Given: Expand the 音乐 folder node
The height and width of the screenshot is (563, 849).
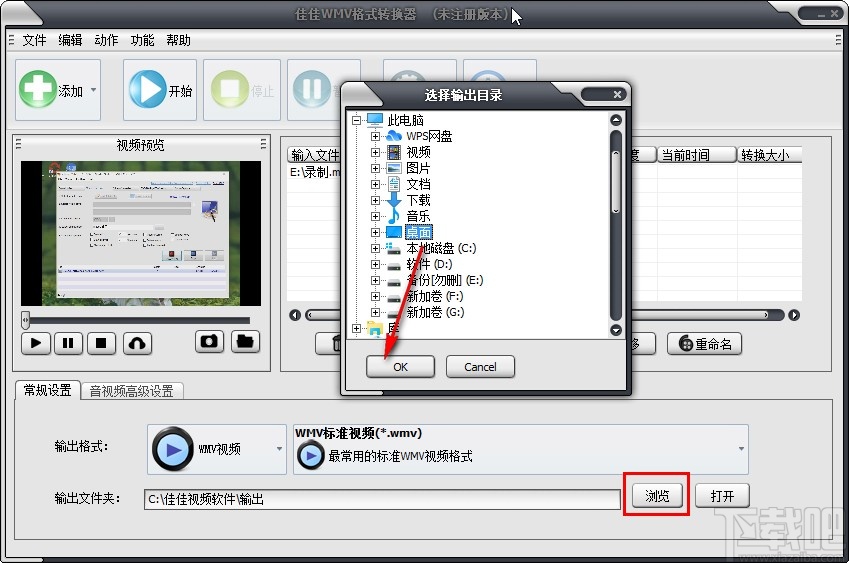Looking at the screenshot, I should (375, 217).
